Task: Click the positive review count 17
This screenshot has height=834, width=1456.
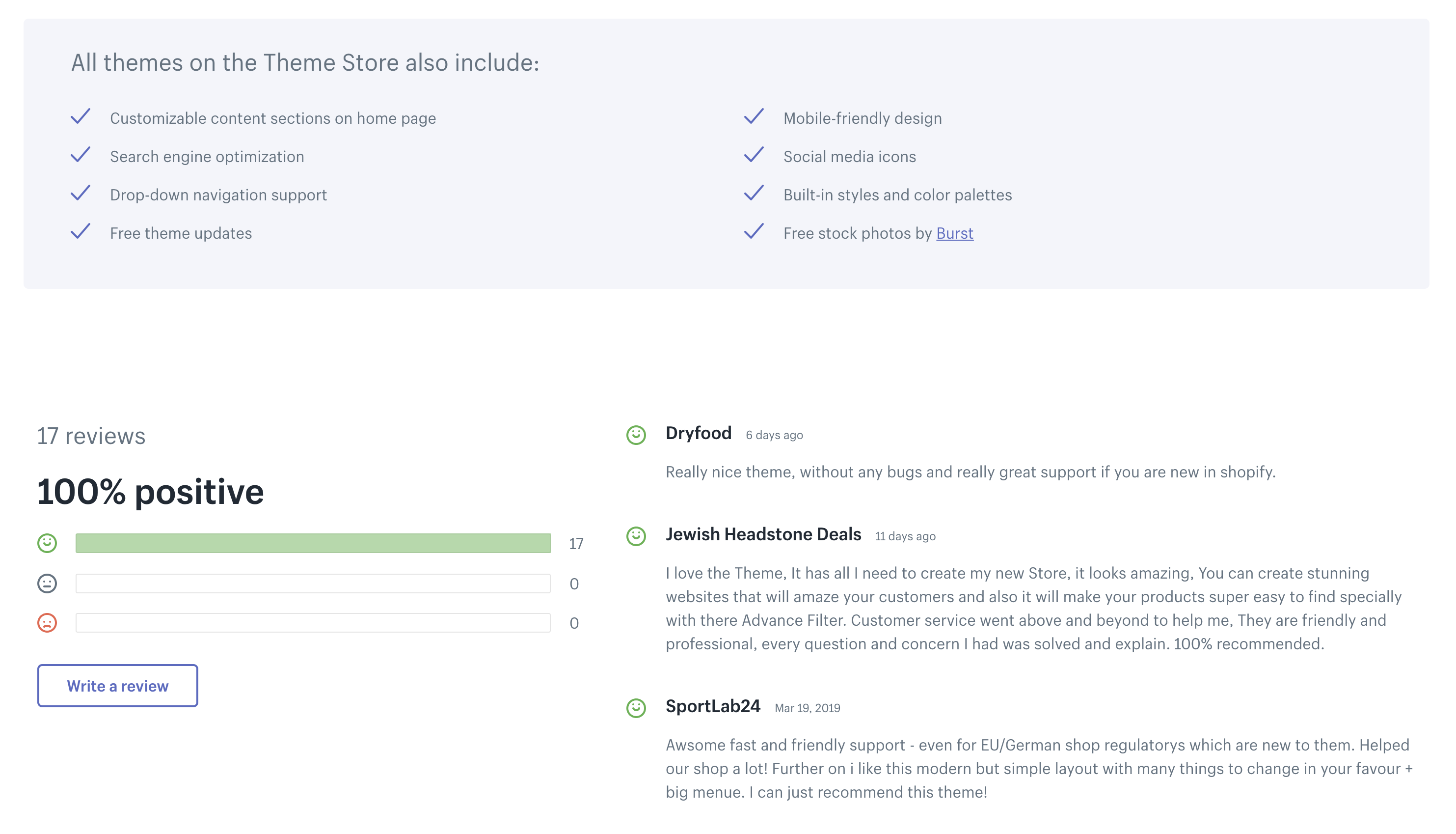Action: pos(576,544)
